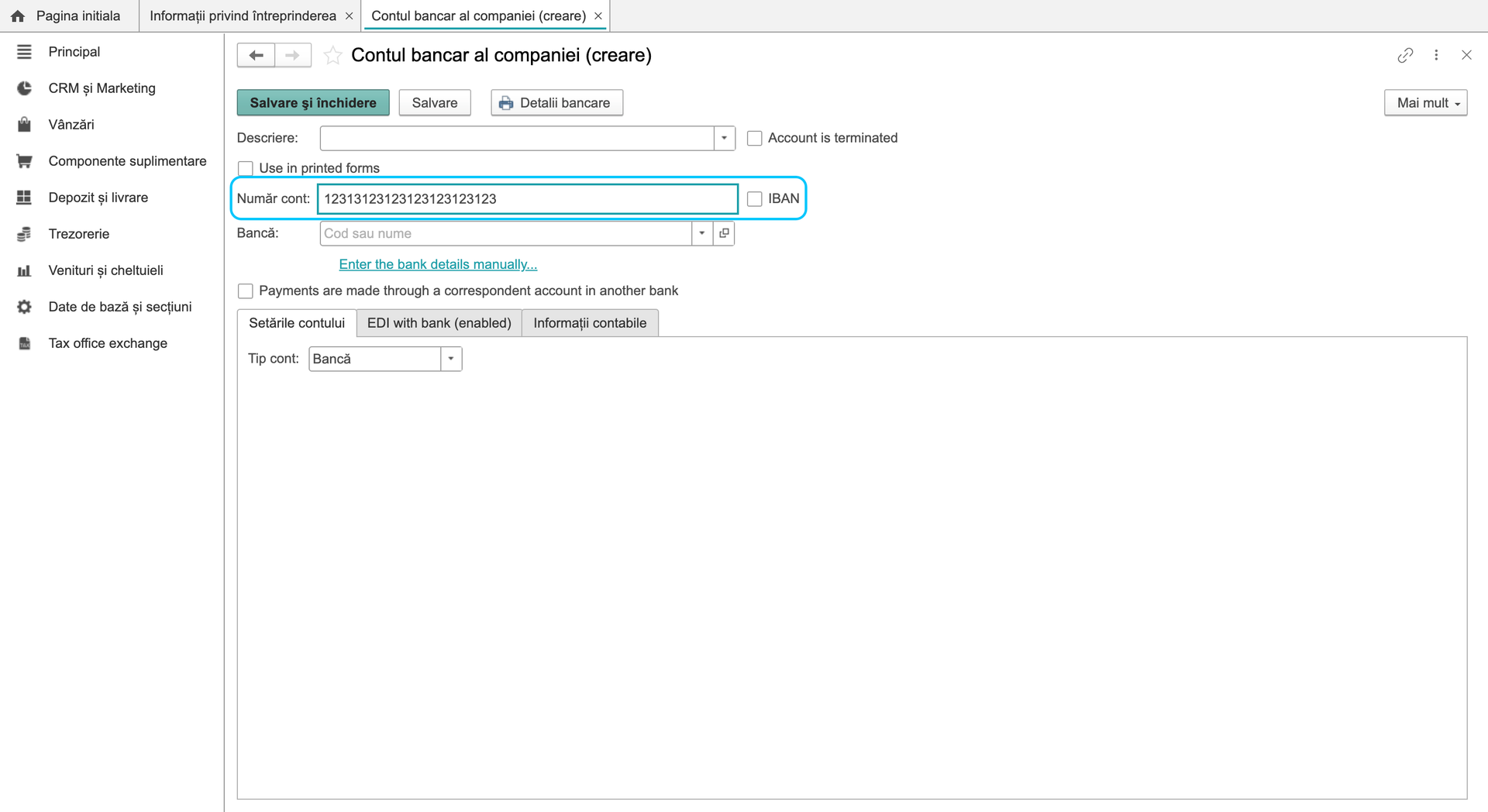The height and width of the screenshot is (812, 1488).
Task: Tick the IBAN checkbox
Action: [754, 199]
